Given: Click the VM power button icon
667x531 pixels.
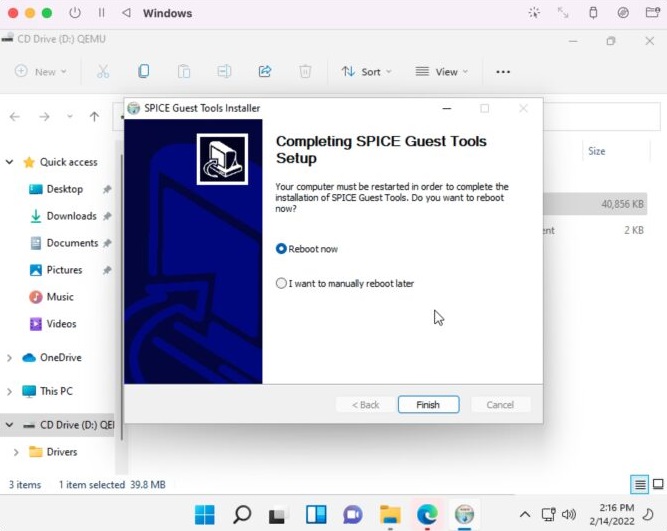Looking at the screenshot, I should pos(75,13).
